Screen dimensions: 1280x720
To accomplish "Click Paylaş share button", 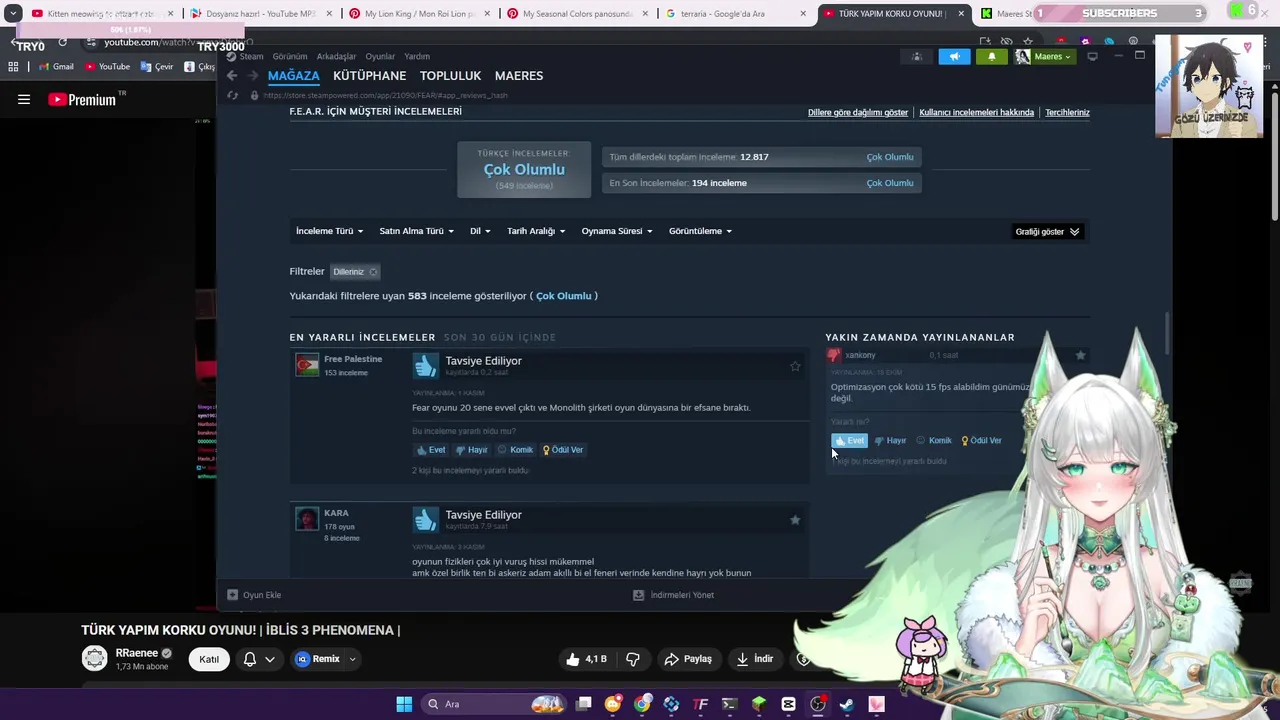I will [688, 659].
